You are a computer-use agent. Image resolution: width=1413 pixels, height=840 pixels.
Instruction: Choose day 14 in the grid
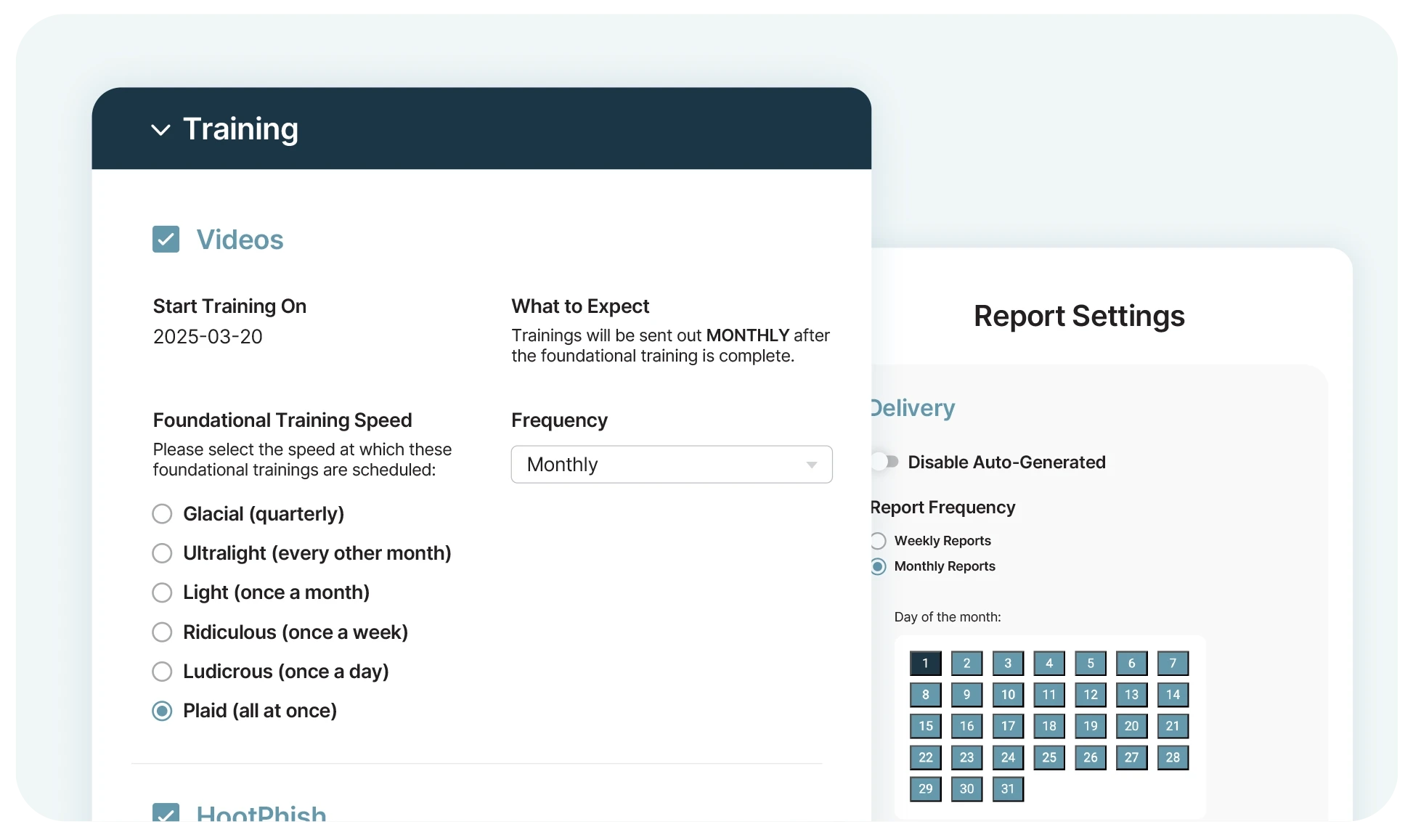pos(1173,695)
